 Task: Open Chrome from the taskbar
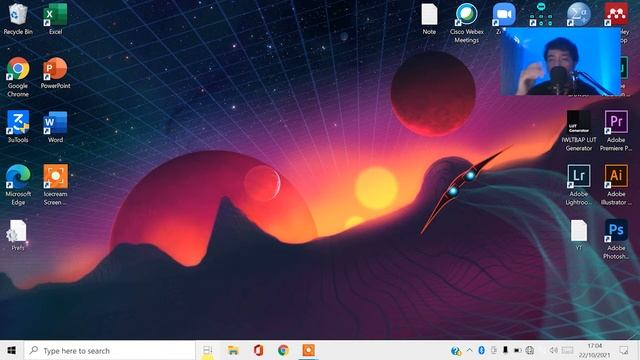[283, 350]
